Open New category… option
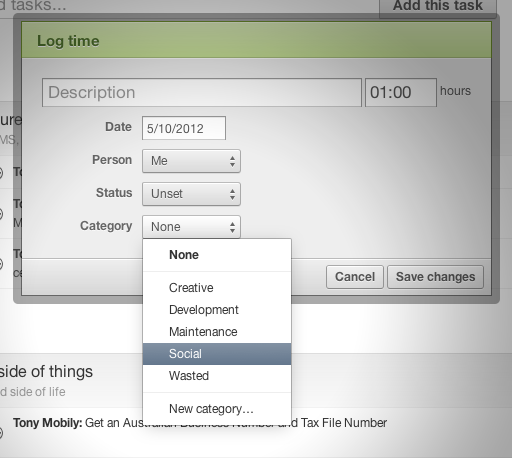 (x=217, y=409)
